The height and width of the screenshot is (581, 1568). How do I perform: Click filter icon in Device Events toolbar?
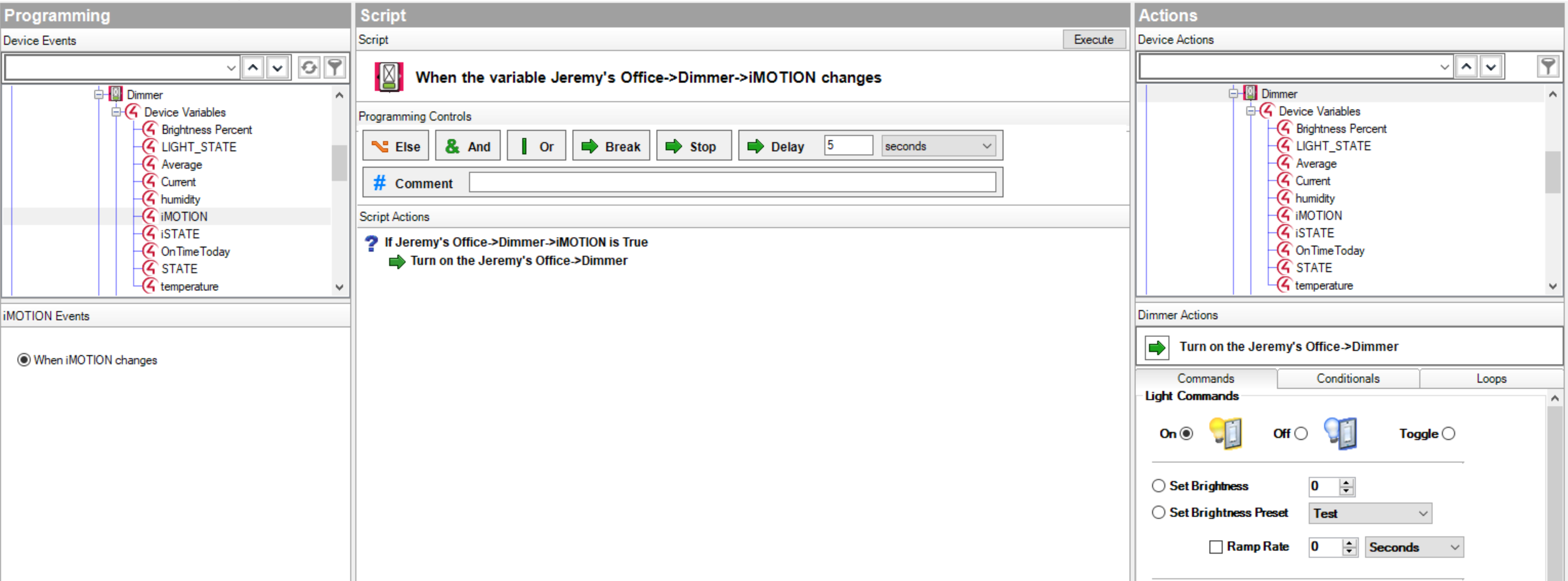coord(335,68)
